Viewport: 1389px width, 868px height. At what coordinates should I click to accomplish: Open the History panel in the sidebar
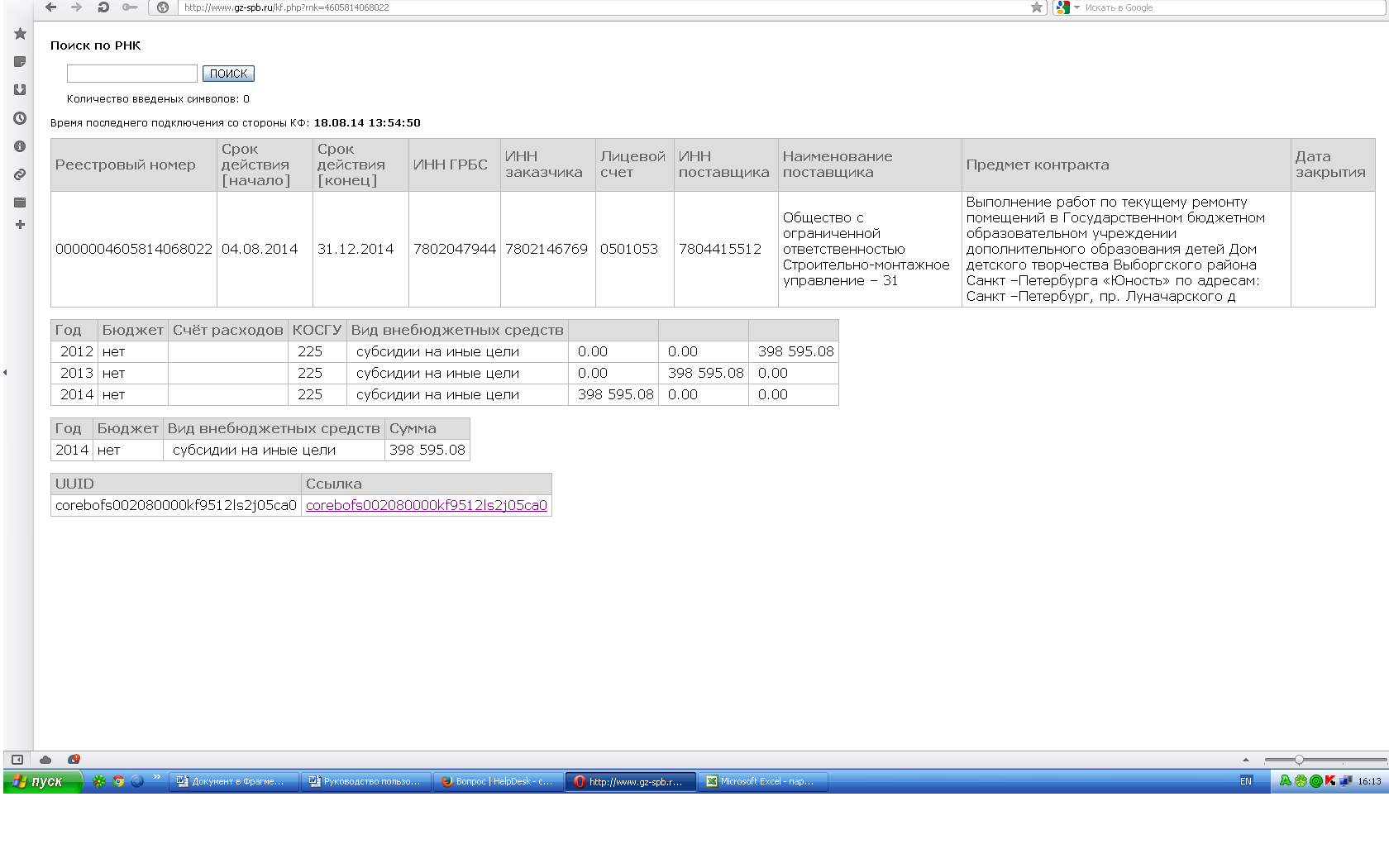(x=20, y=118)
